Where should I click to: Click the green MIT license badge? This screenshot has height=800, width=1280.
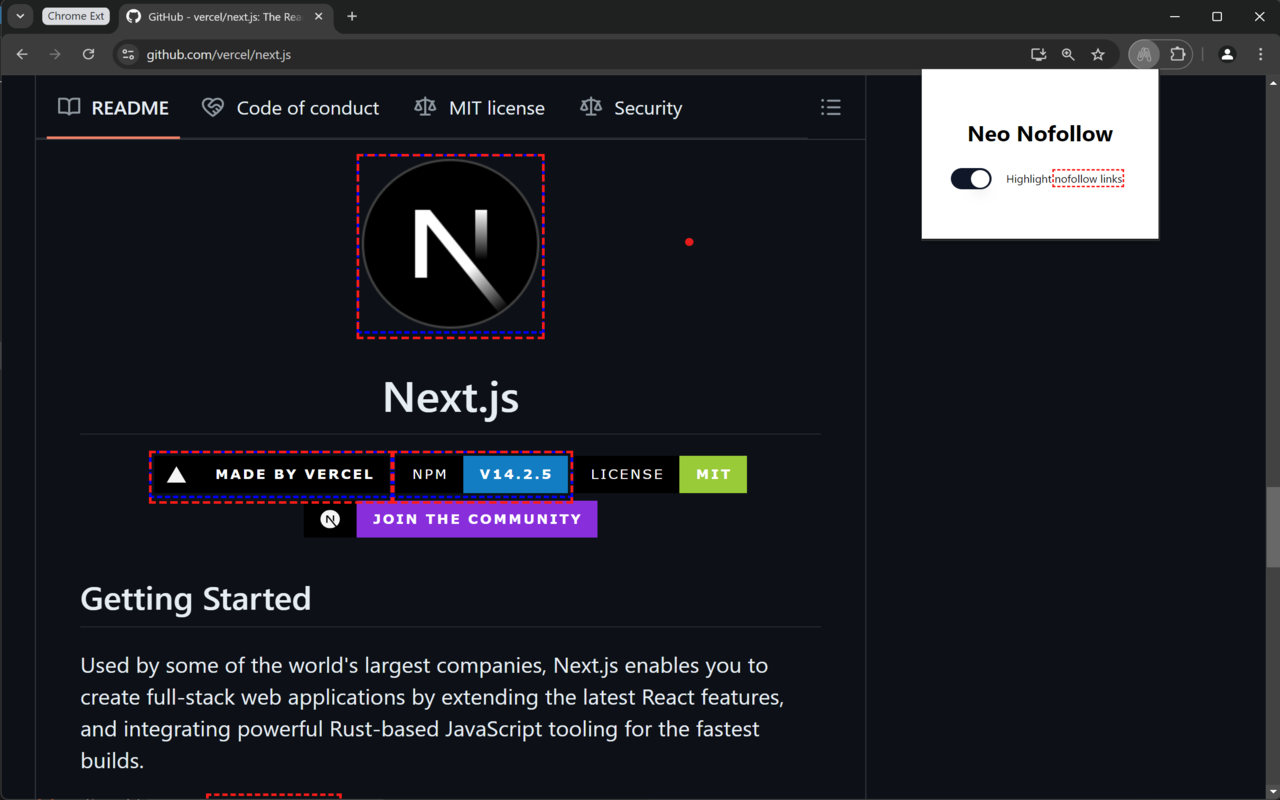tap(712, 474)
